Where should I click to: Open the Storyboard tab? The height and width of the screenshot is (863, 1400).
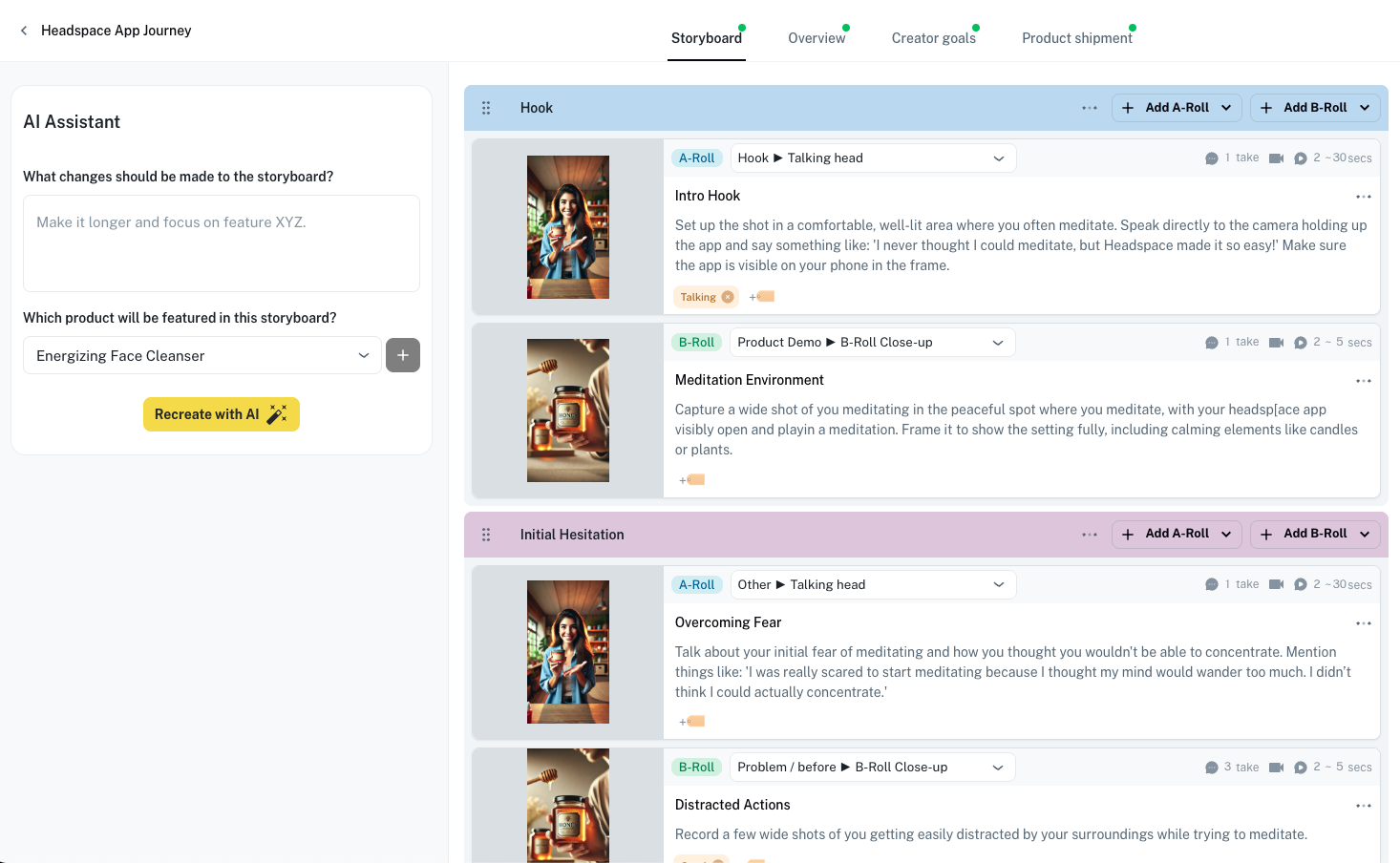click(x=707, y=38)
